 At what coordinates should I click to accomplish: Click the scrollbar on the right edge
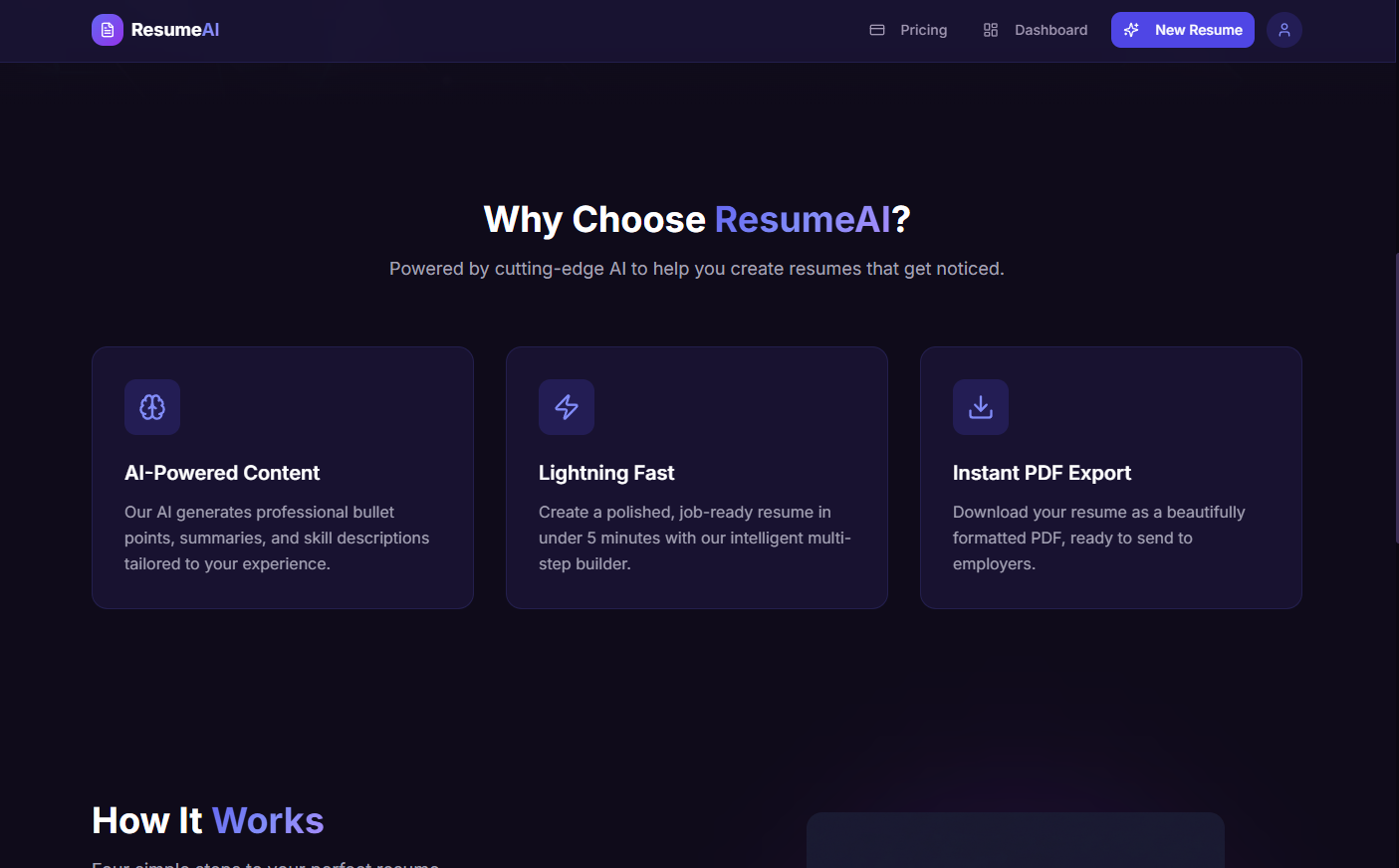[x=1395, y=398]
